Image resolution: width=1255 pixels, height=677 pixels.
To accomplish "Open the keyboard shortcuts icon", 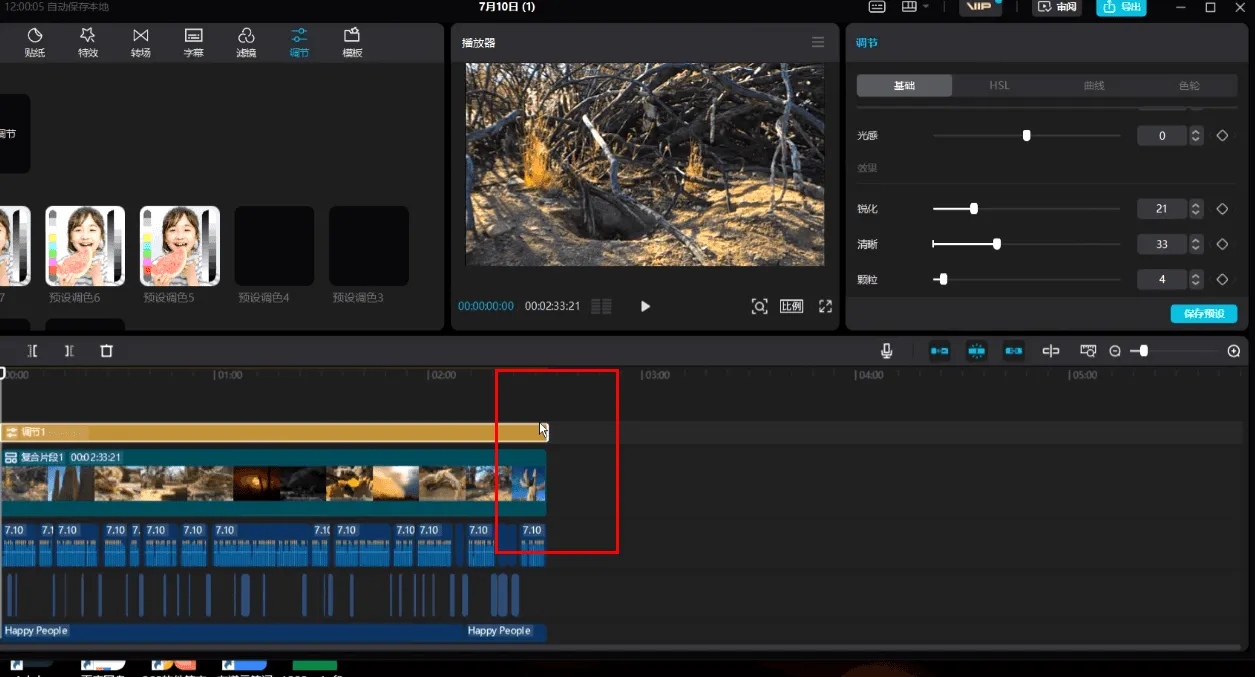I will 877,7.
